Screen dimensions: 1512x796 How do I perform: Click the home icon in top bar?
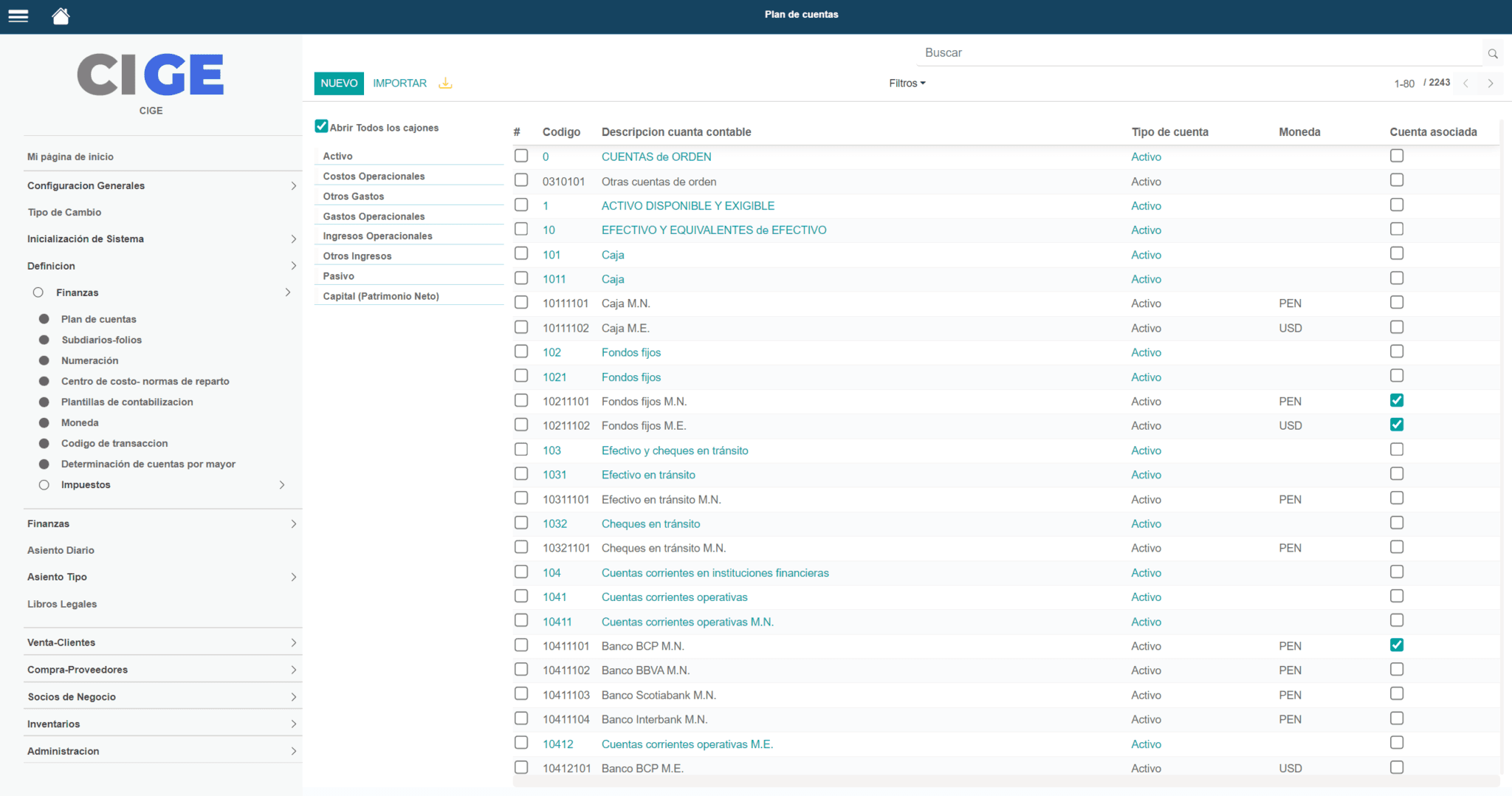click(61, 16)
